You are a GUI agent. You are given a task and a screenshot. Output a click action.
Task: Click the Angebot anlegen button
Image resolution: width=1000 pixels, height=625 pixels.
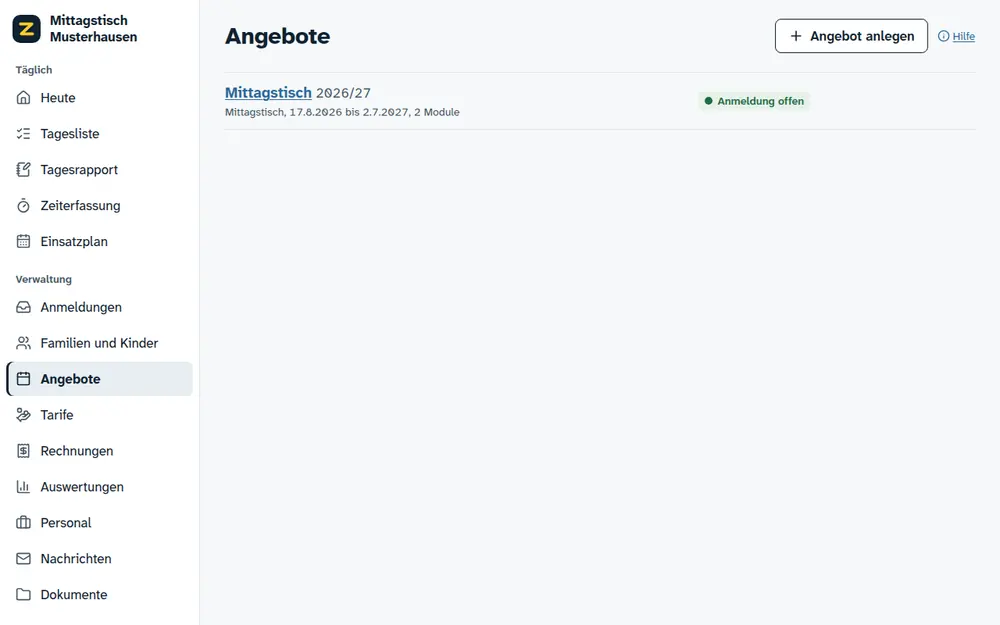(851, 36)
